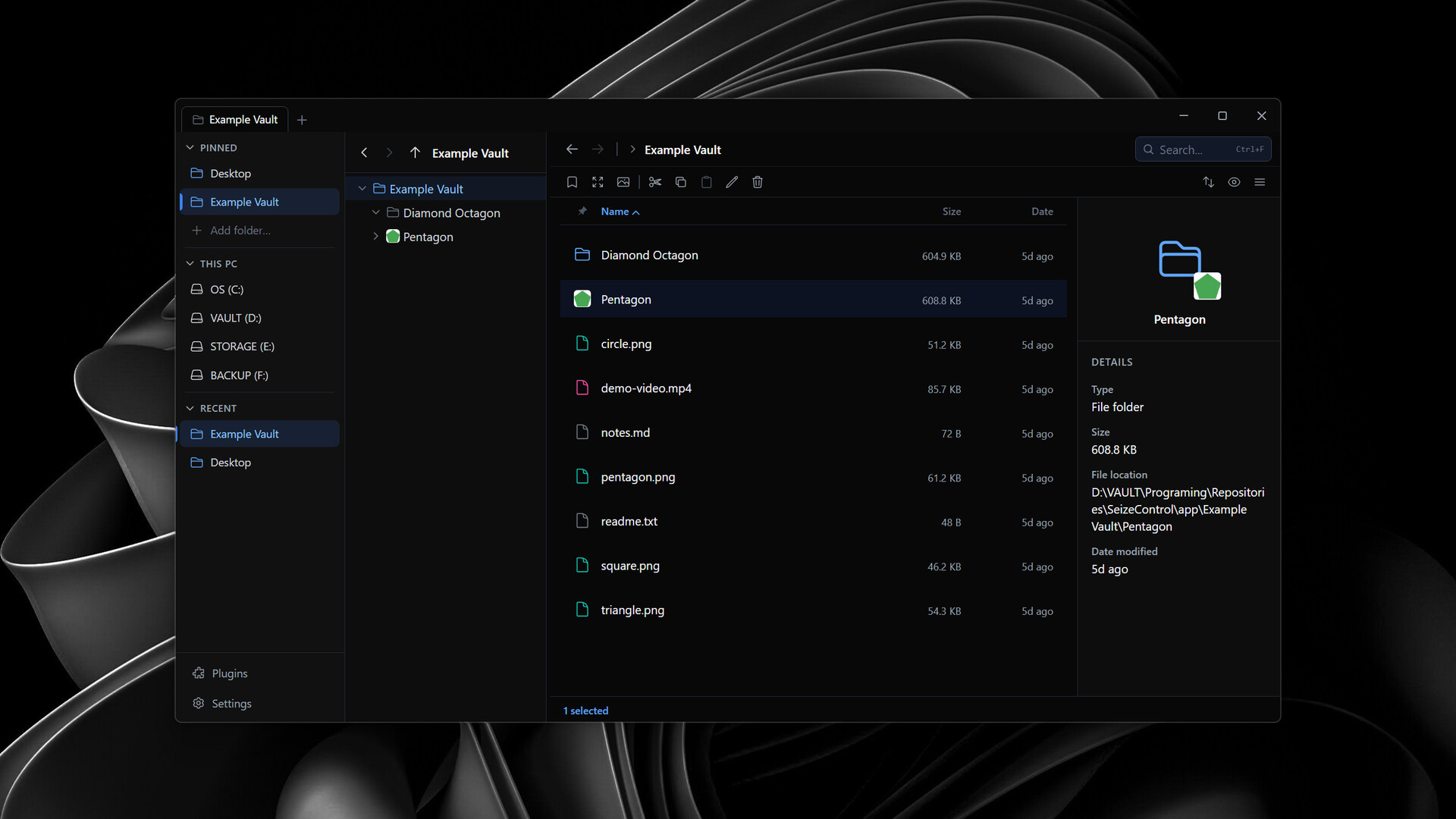Toggle the pin column header
The image size is (1456, 819).
click(582, 212)
